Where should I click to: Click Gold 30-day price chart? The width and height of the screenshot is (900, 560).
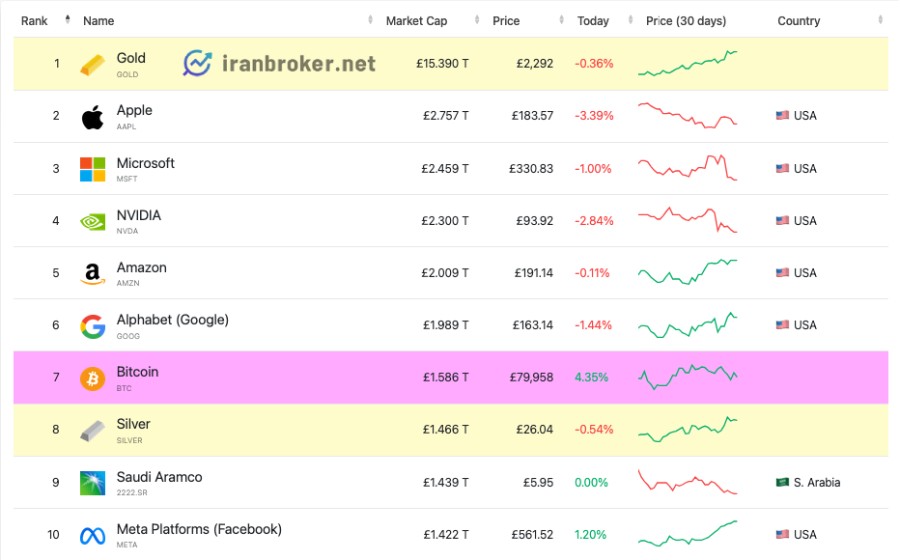tap(687, 63)
